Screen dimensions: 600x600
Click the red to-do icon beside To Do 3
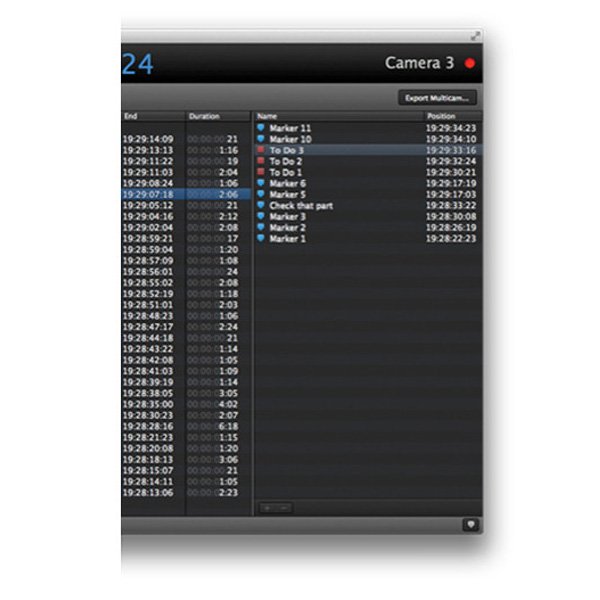click(x=262, y=150)
